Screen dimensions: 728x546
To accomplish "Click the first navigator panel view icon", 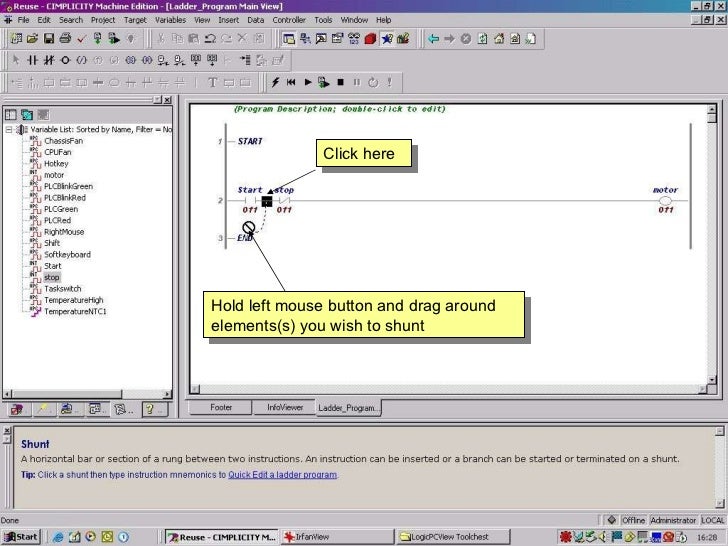I will click(11, 115).
